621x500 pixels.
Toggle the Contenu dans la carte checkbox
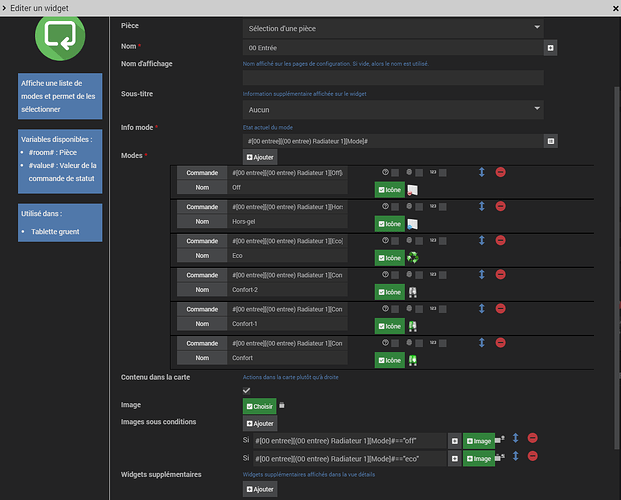coord(246,391)
